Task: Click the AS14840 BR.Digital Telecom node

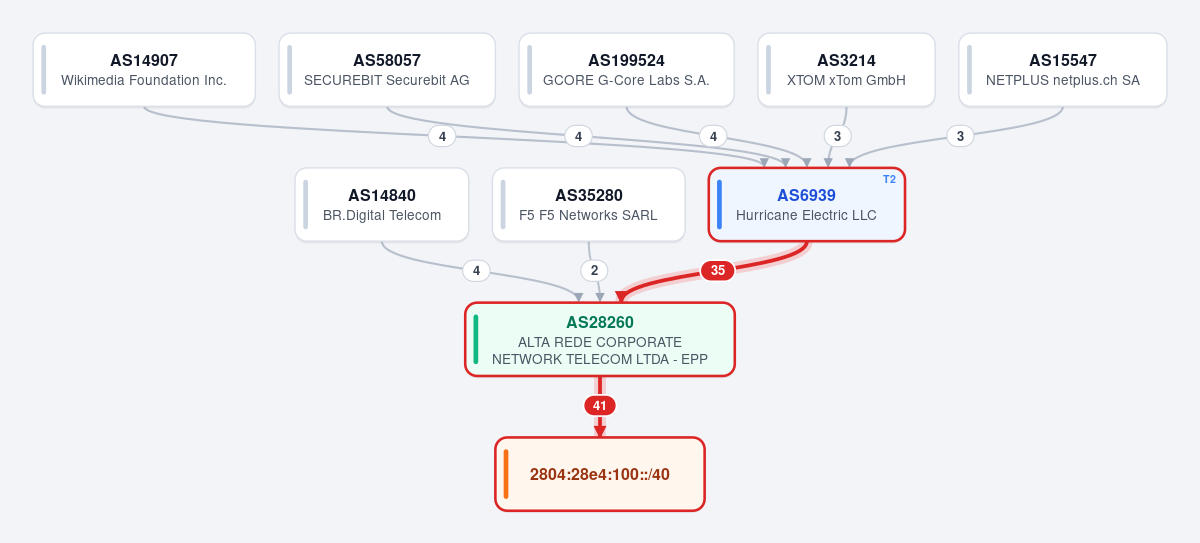Action: [382, 205]
